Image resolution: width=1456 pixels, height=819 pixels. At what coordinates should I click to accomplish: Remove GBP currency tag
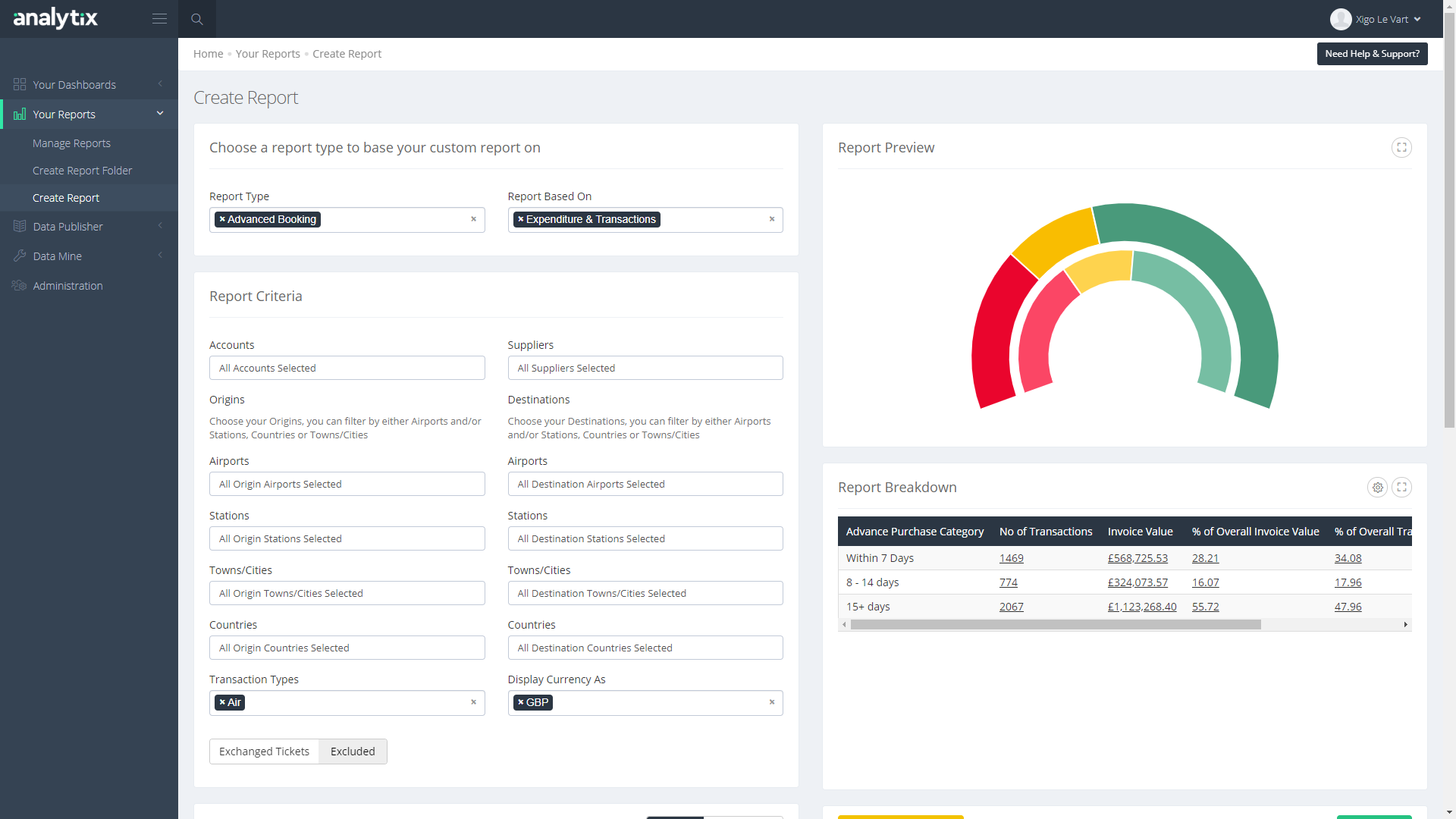pos(521,702)
